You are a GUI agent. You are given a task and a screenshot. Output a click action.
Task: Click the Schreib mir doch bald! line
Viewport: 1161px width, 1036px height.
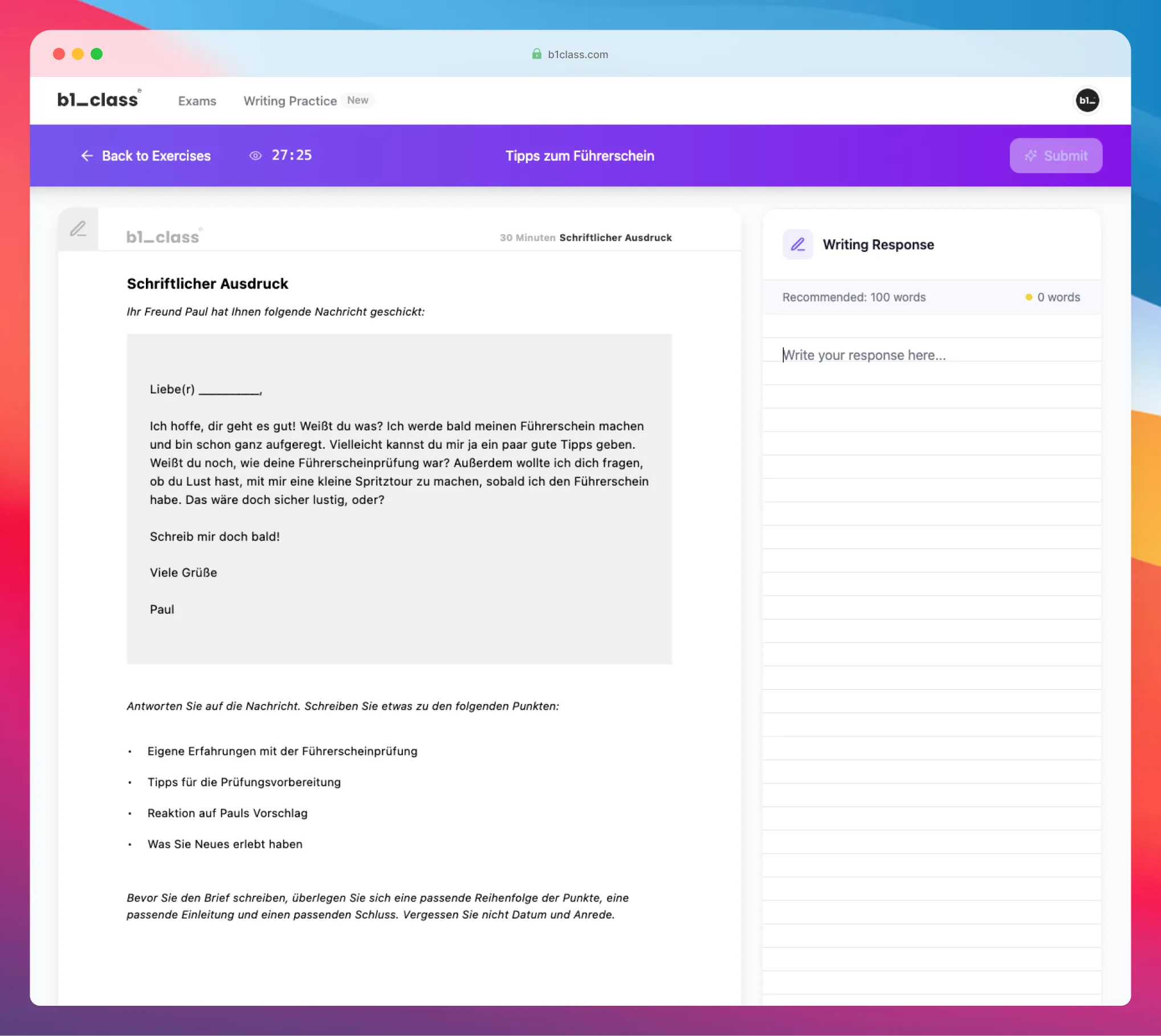[215, 537]
